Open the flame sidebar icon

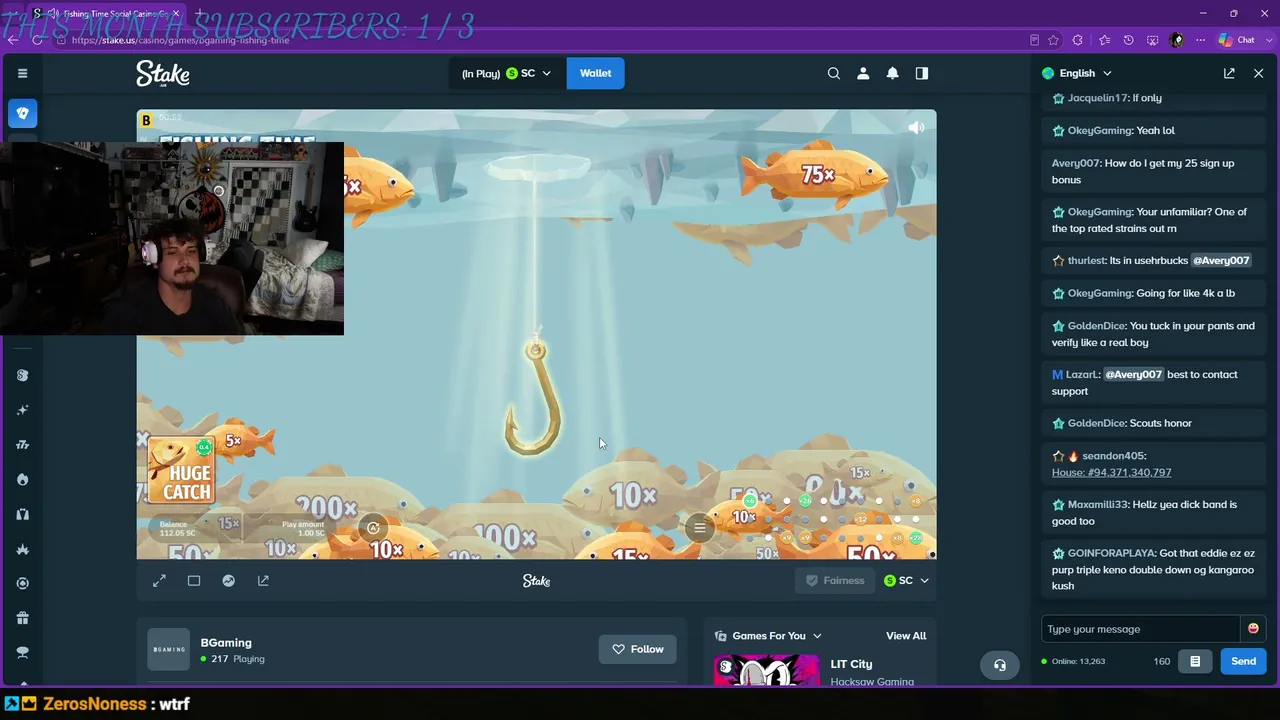[x=22, y=479]
